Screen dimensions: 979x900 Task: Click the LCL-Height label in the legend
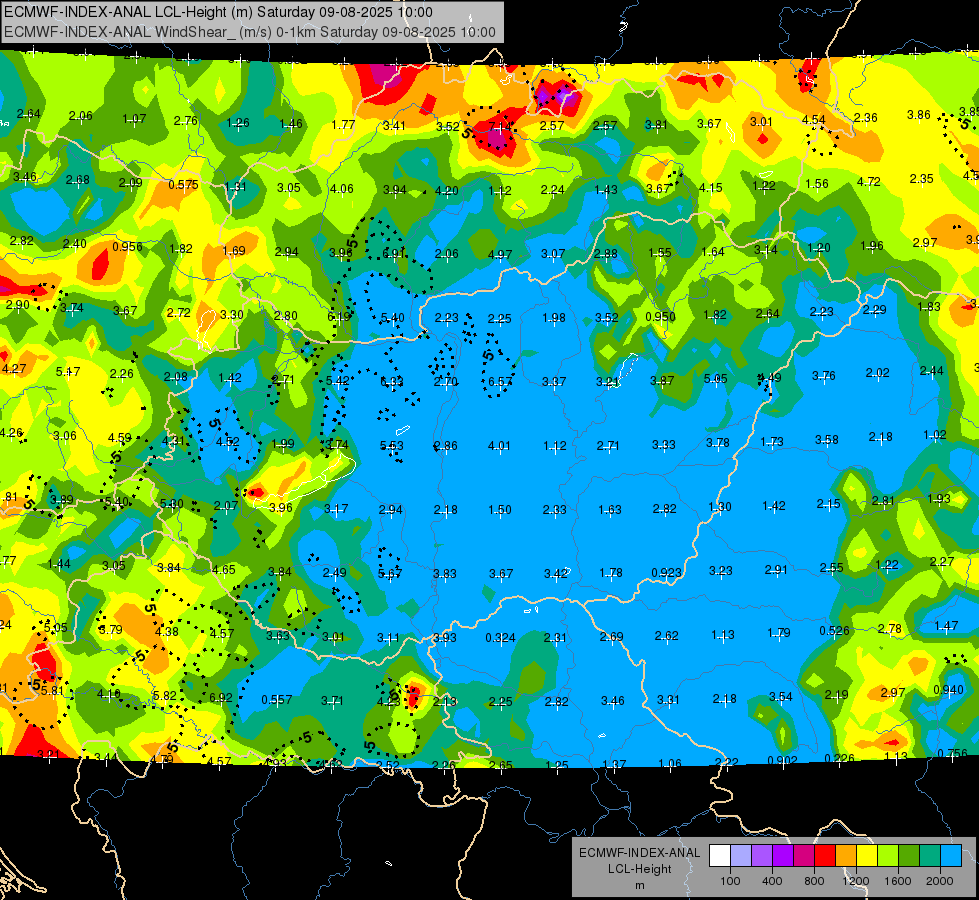pos(639,869)
